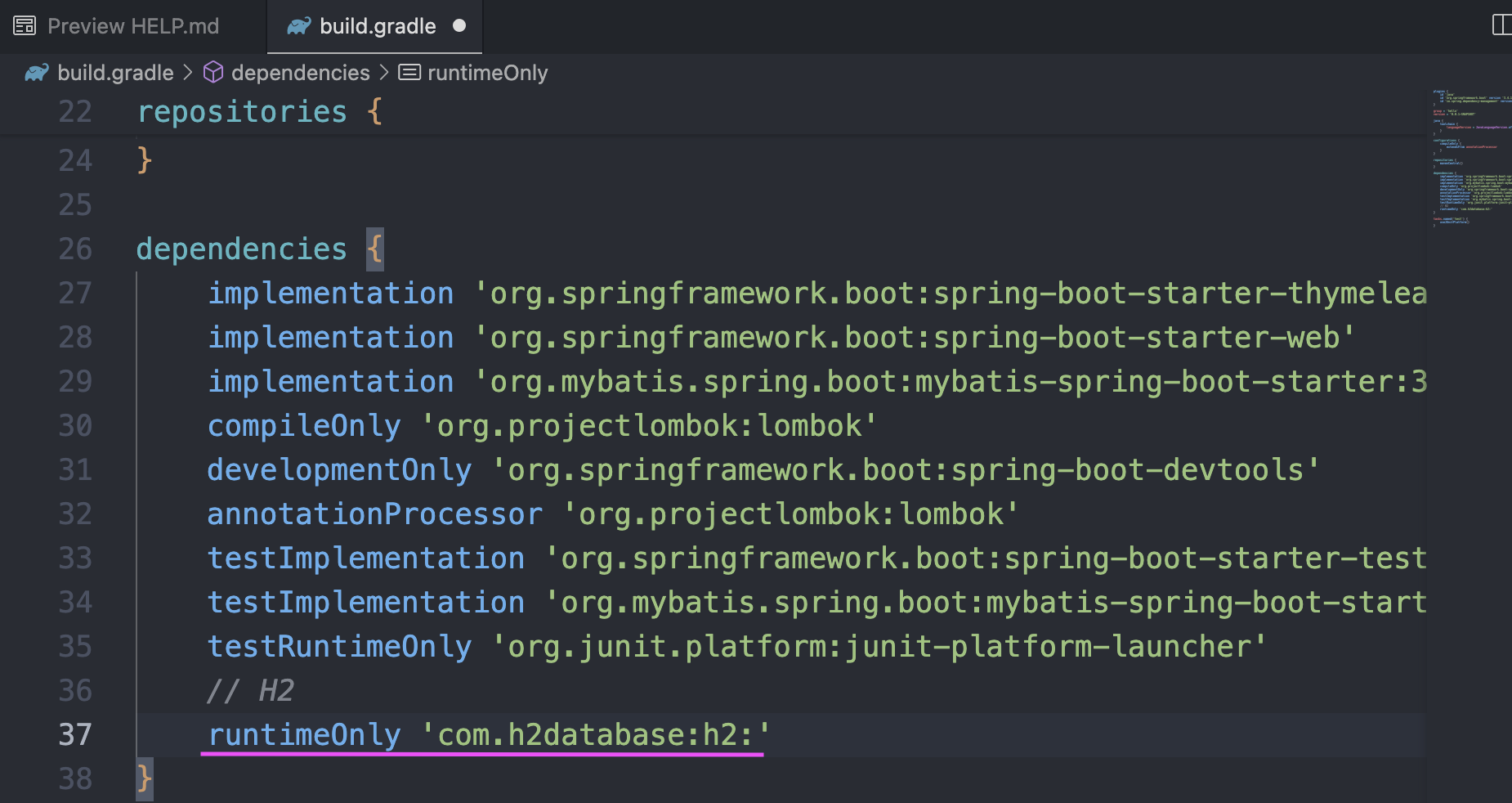Click 'developmentOnly' keyword on line 31

339,469
